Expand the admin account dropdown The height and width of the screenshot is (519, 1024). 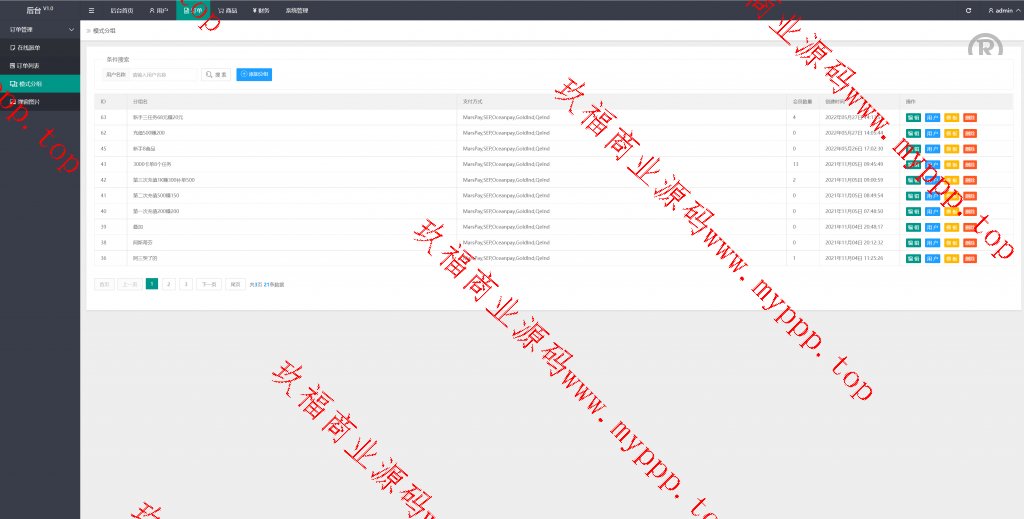(1001, 10)
